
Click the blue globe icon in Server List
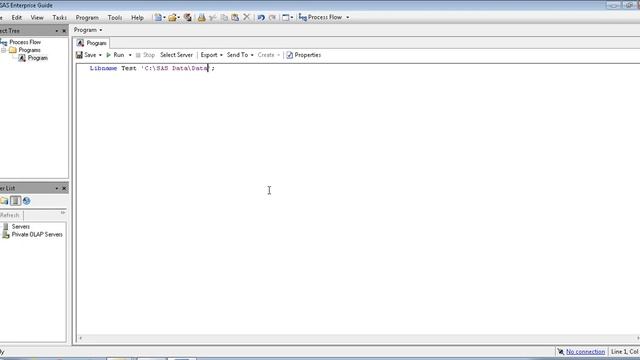coord(27,201)
